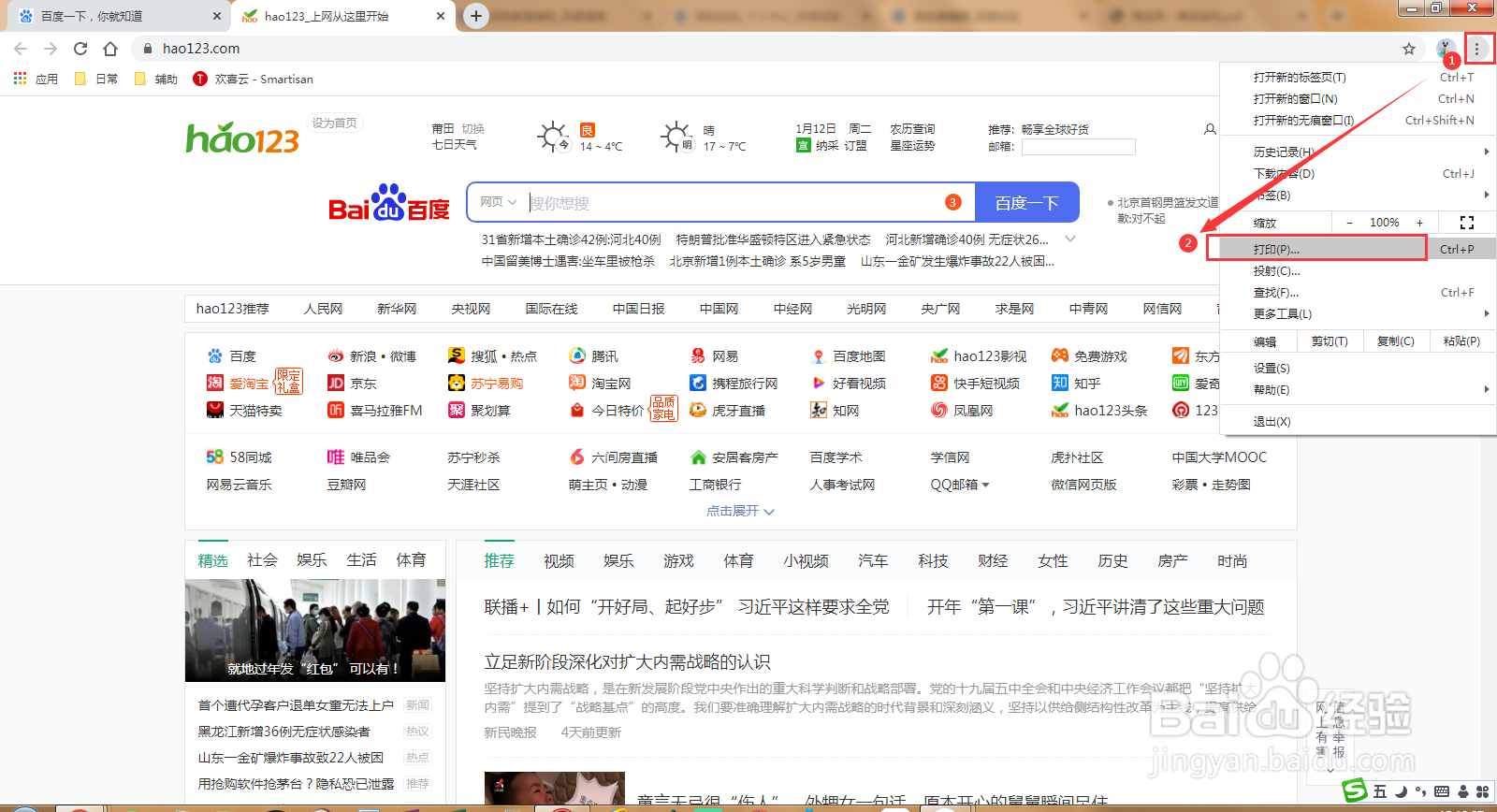Image resolution: width=1497 pixels, height=812 pixels.
Task: Open a new tab with the plus button
Action: [x=476, y=16]
